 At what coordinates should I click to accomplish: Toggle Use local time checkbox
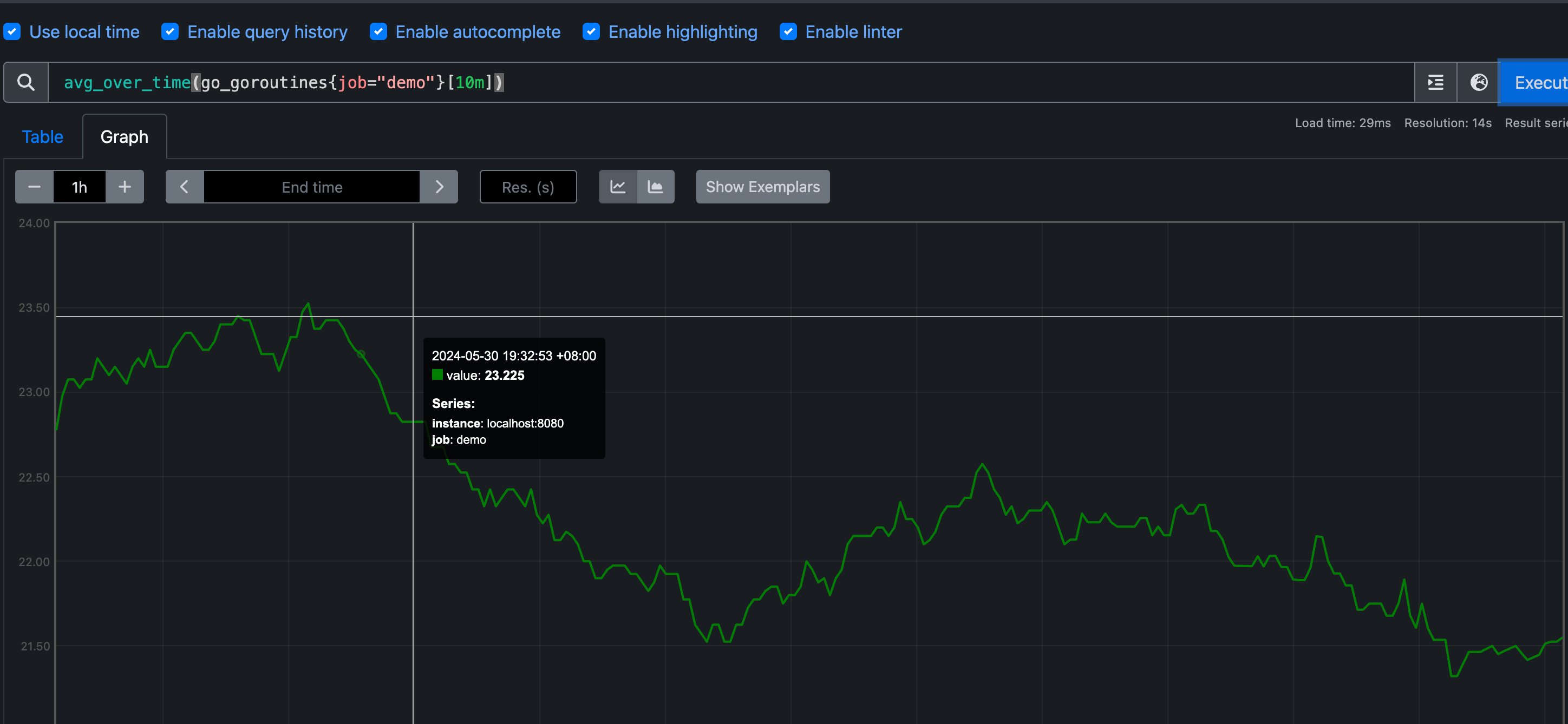[x=12, y=31]
